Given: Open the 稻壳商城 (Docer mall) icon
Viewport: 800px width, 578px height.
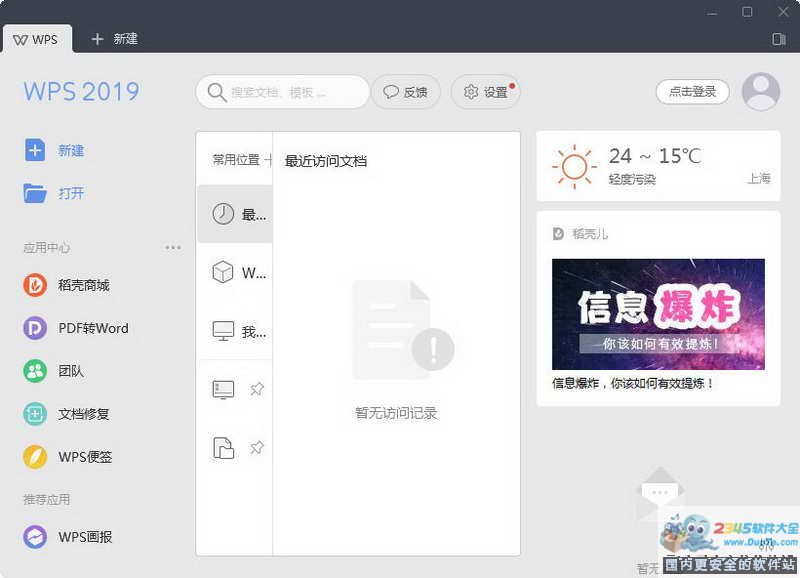Looking at the screenshot, I should (33, 285).
